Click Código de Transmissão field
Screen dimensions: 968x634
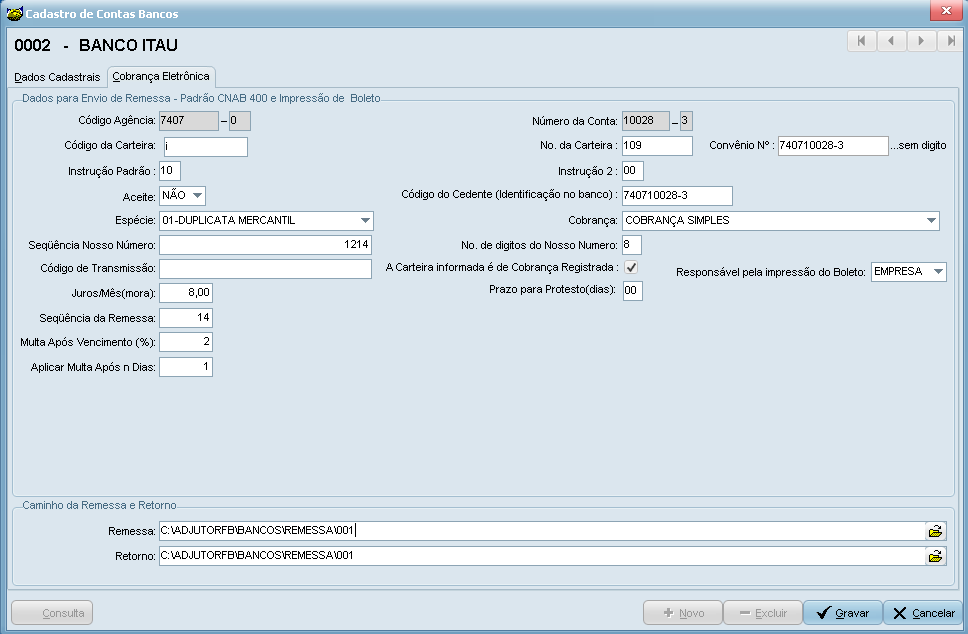pyautogui.click(x=265, y=269)
